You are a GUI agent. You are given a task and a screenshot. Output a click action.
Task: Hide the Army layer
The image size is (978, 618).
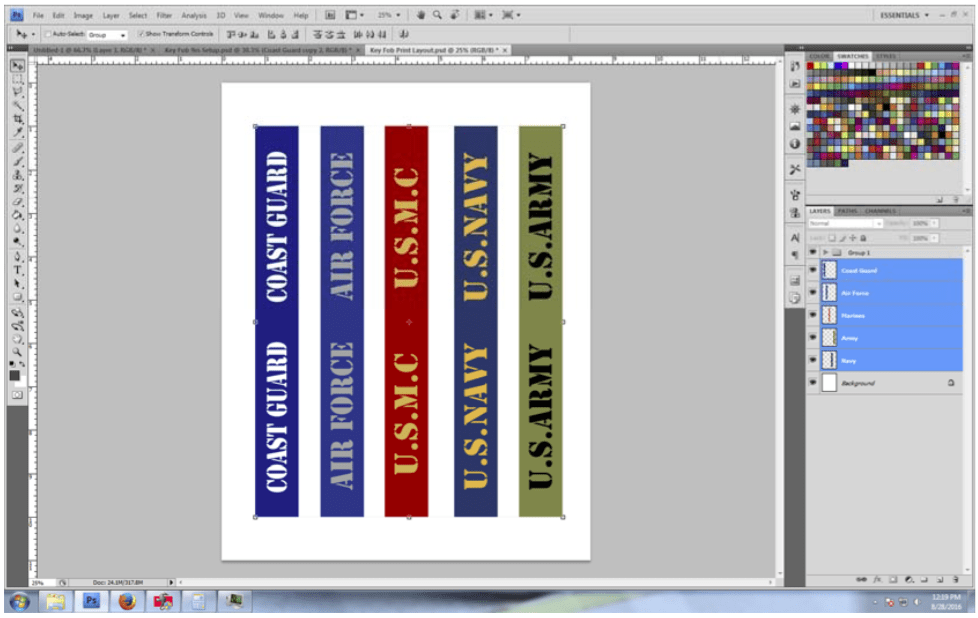click(812, 337)
